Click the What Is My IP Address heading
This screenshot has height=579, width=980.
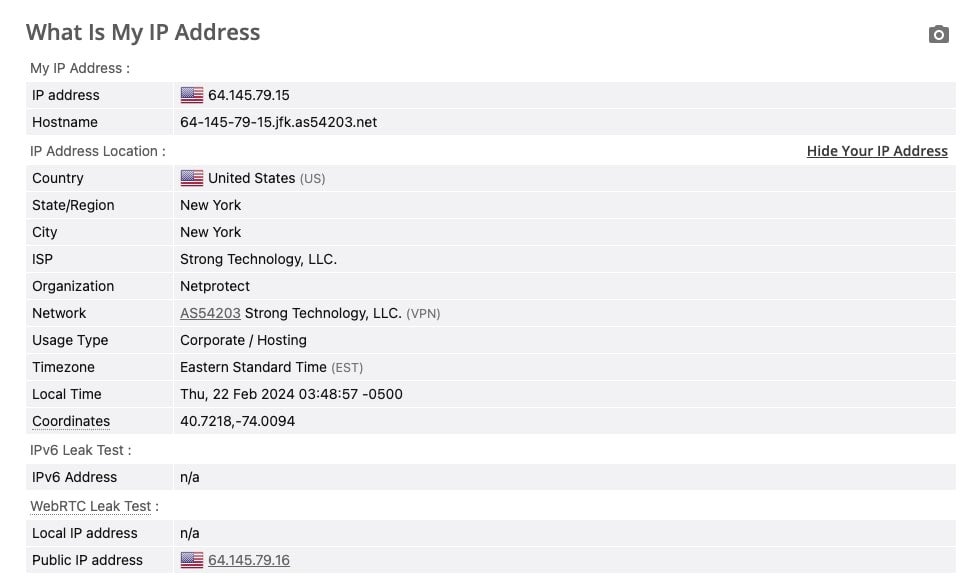(x=143, y=32)
